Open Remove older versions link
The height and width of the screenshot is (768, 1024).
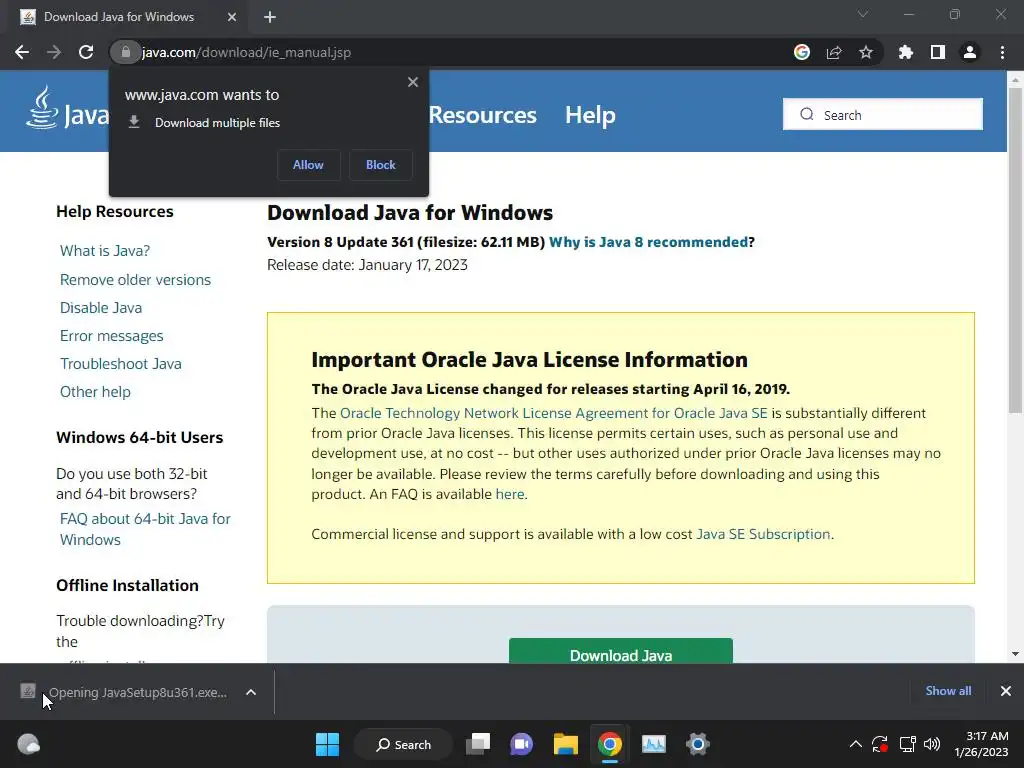[135, 280]
